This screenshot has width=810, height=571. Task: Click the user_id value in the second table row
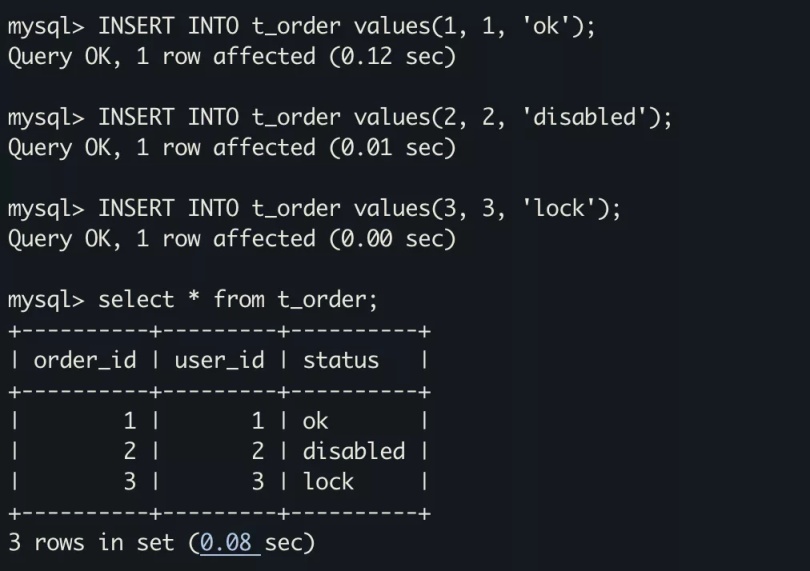pyautogui.click(x=258, y=451)
